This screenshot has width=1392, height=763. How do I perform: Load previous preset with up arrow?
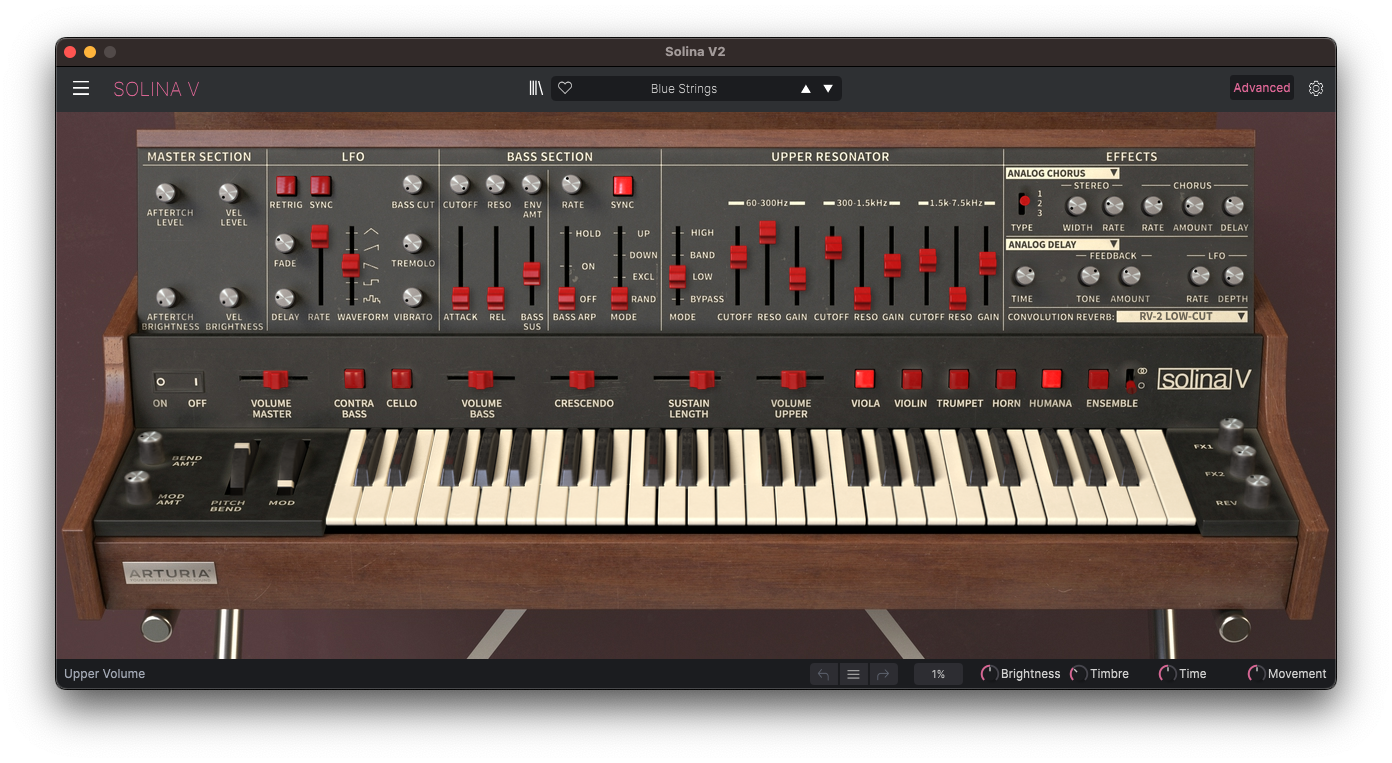click(806, 89)
